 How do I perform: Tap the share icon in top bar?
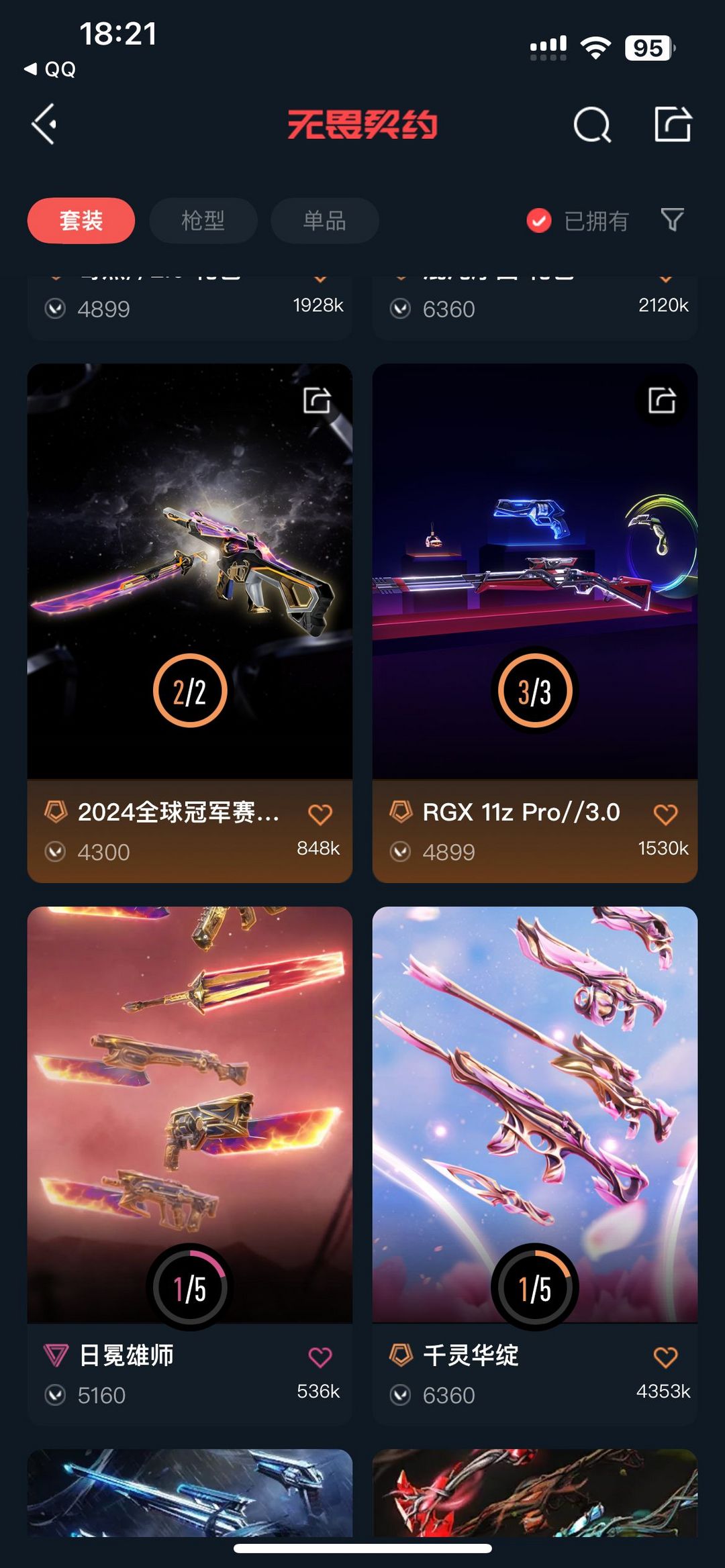[x=673, y=124]
